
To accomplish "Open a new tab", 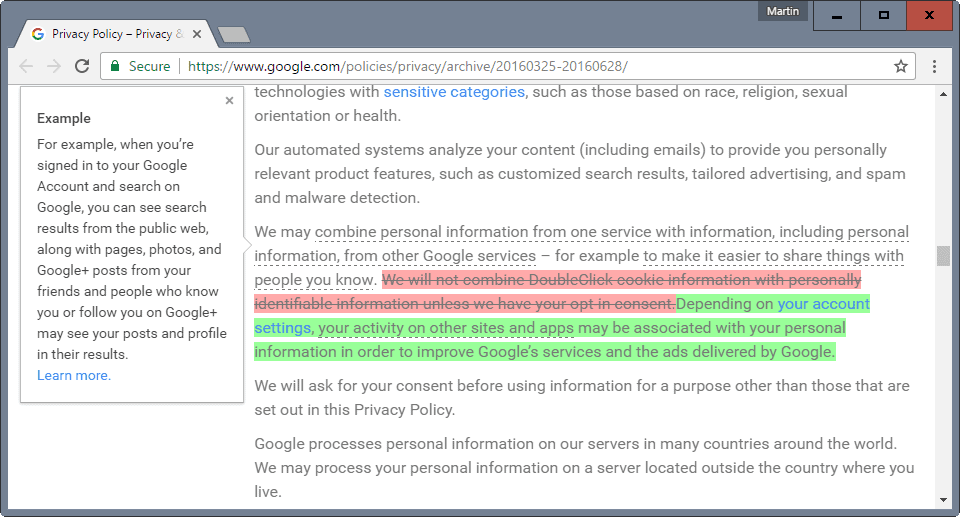I will pyautogui.click(x=234, y=35).
